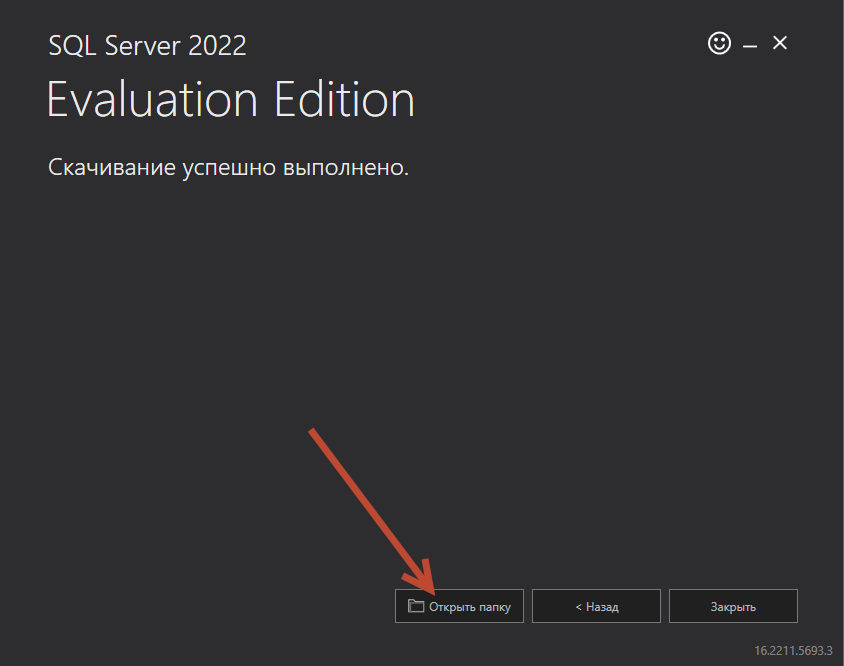Close the installer with the Закрыть button

pyautogui.click(x=733, y=605)
